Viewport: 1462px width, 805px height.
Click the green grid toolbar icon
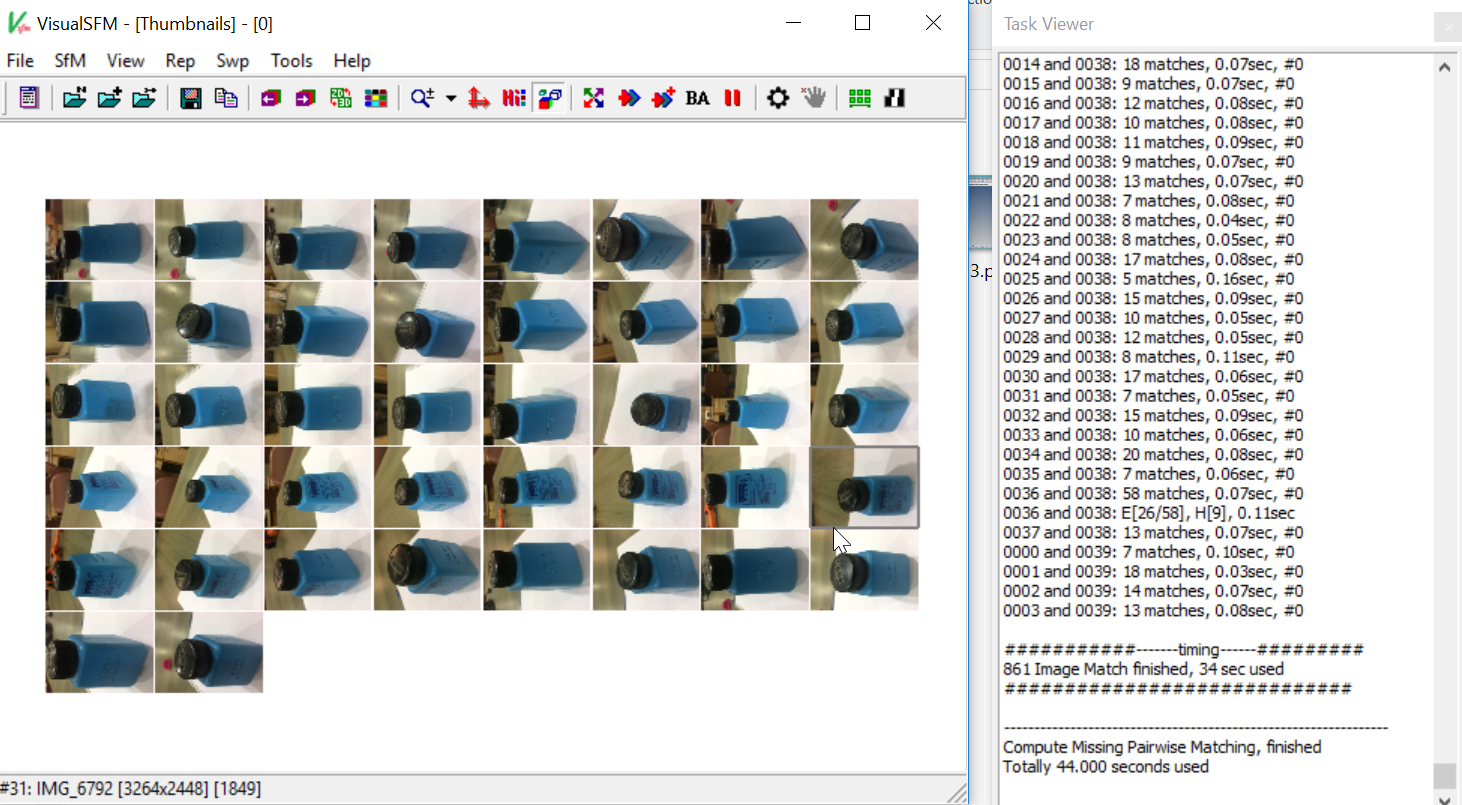tap(859, 98)
